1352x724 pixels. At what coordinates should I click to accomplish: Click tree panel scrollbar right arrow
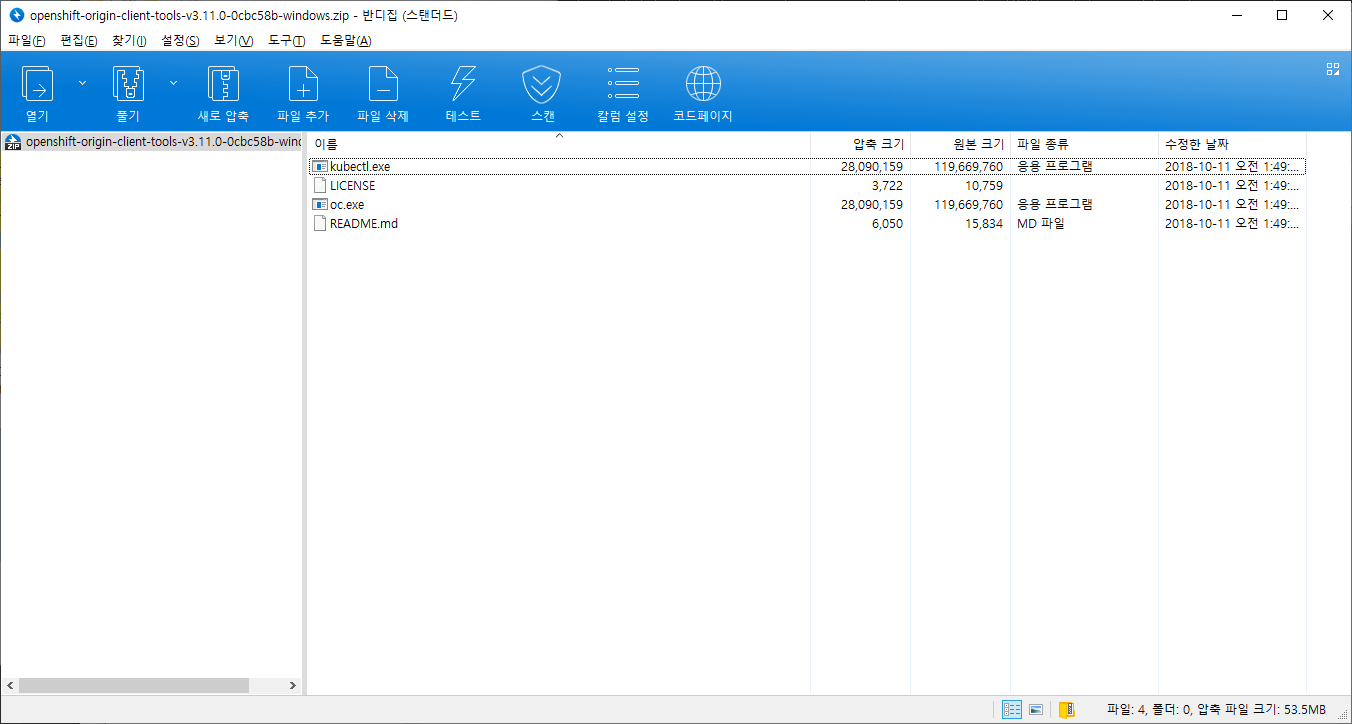(x=293, y=686)
